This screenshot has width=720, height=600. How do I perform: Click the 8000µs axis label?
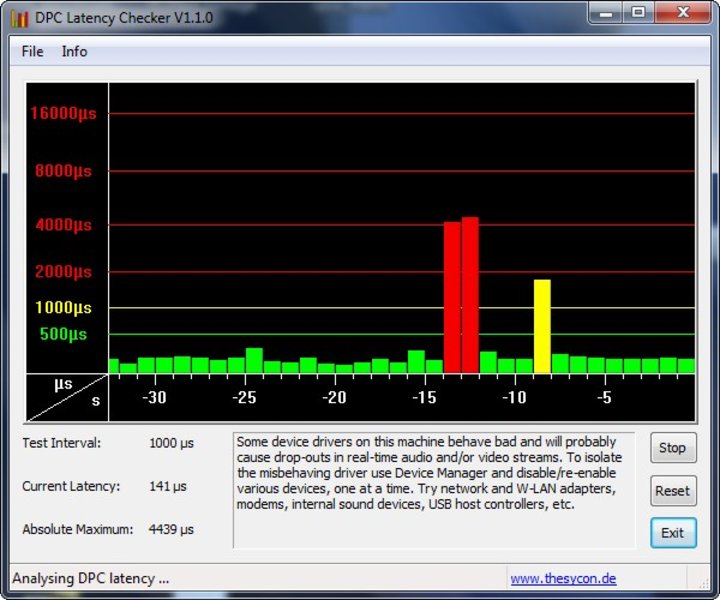click(x=63, y=171)
